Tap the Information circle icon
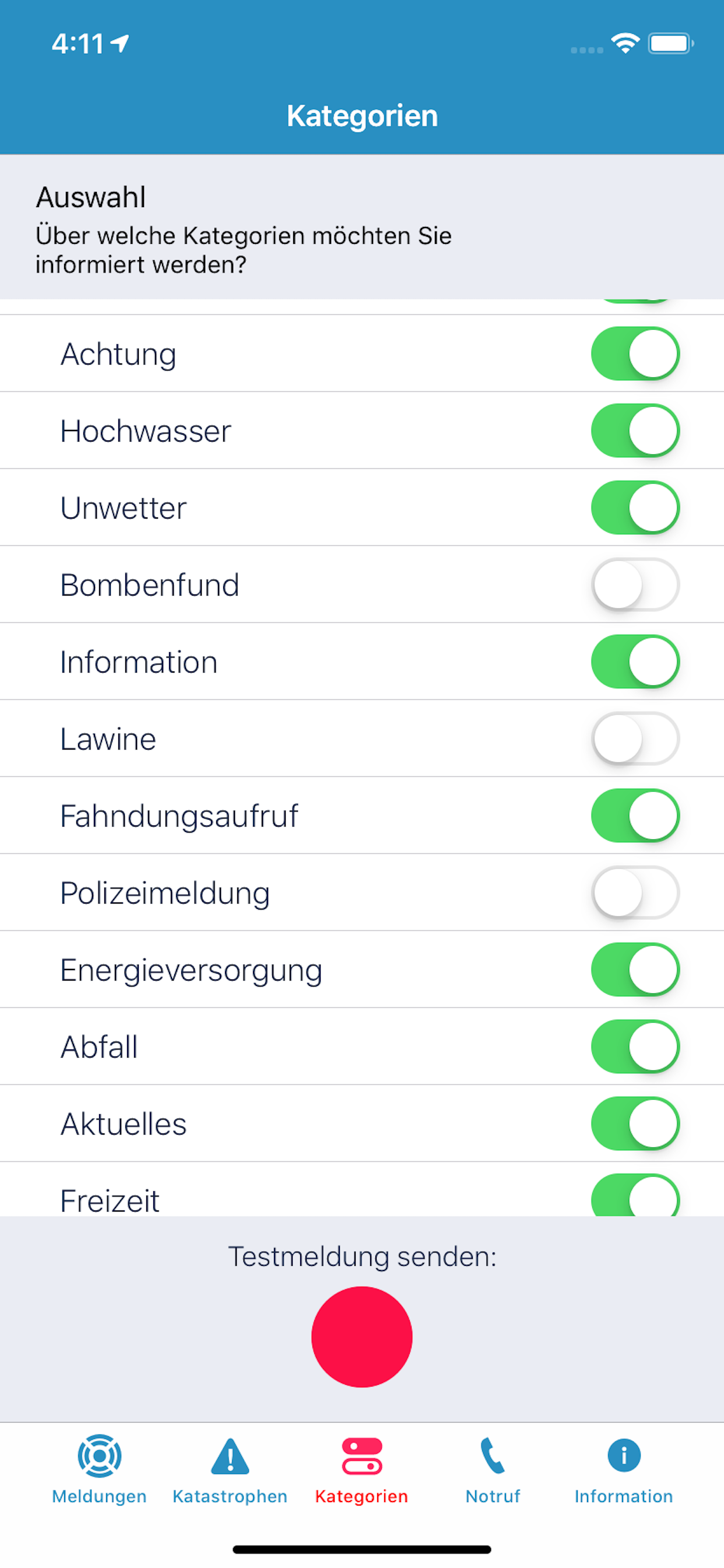Image resolution: width=724 pixels, height=1568 pixels. [624, 1455]
